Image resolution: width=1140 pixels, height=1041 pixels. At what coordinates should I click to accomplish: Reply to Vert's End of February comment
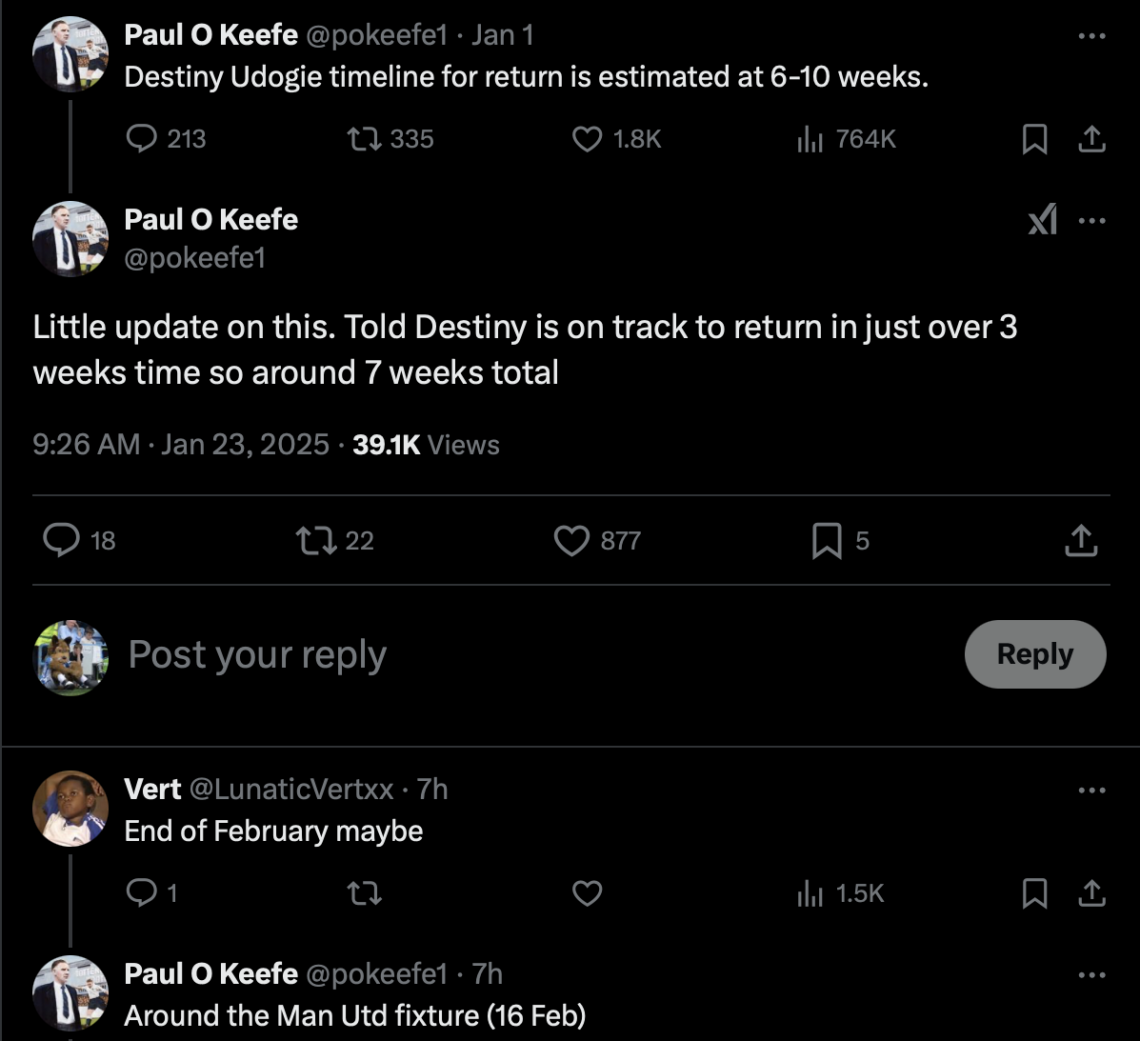(142, 893)
